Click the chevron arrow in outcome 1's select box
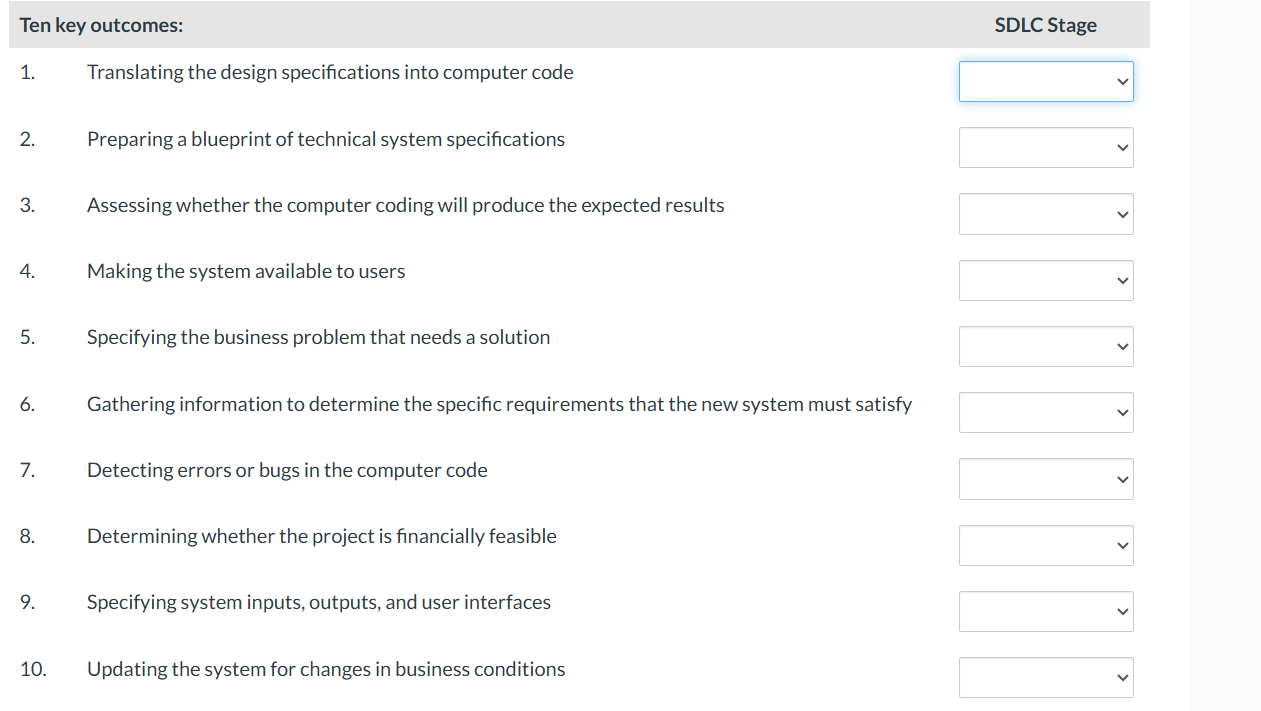 pos(1122,81)
